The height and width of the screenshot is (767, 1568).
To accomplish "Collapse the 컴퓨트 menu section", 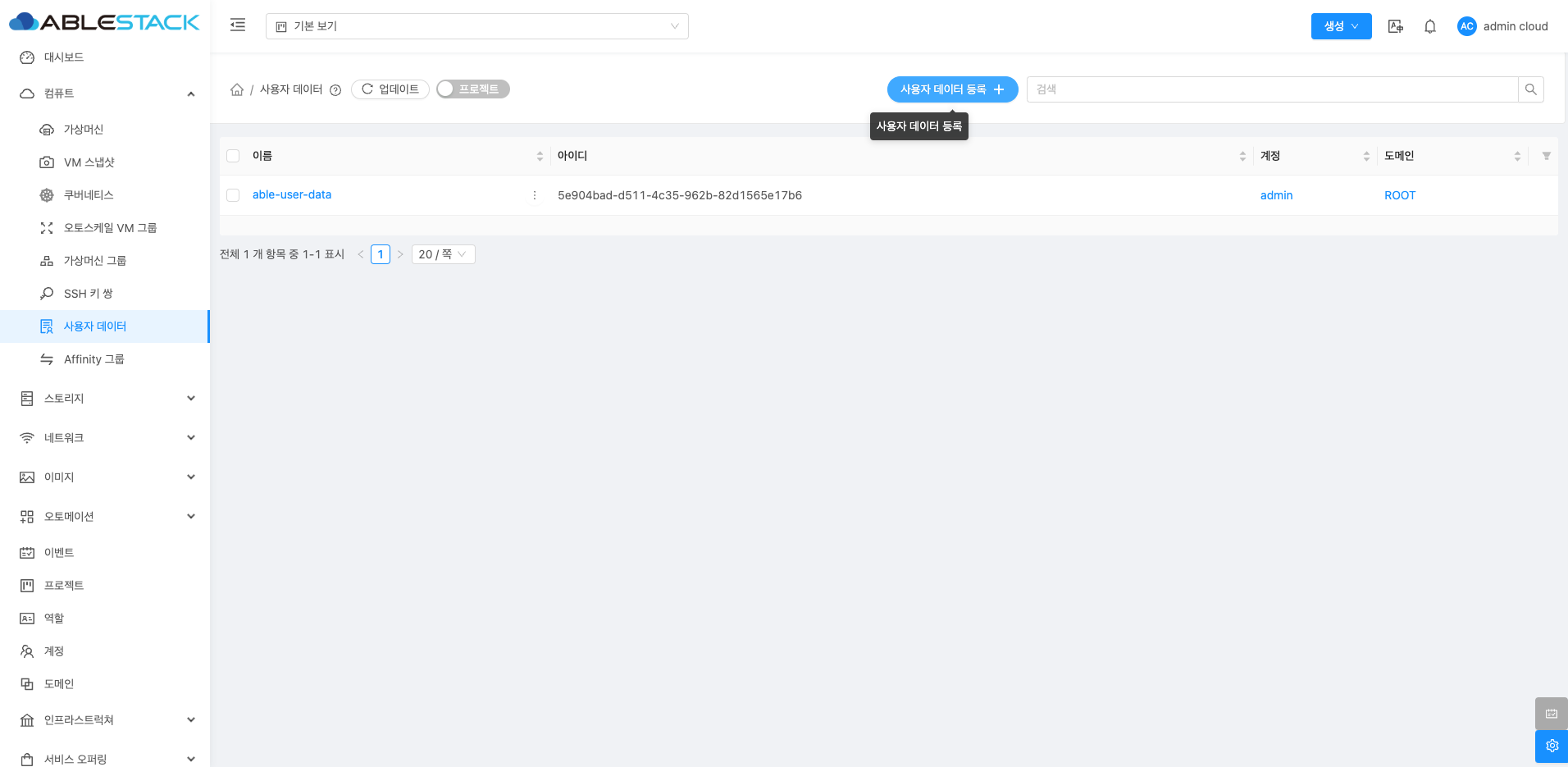I will (x=105, y=94).
